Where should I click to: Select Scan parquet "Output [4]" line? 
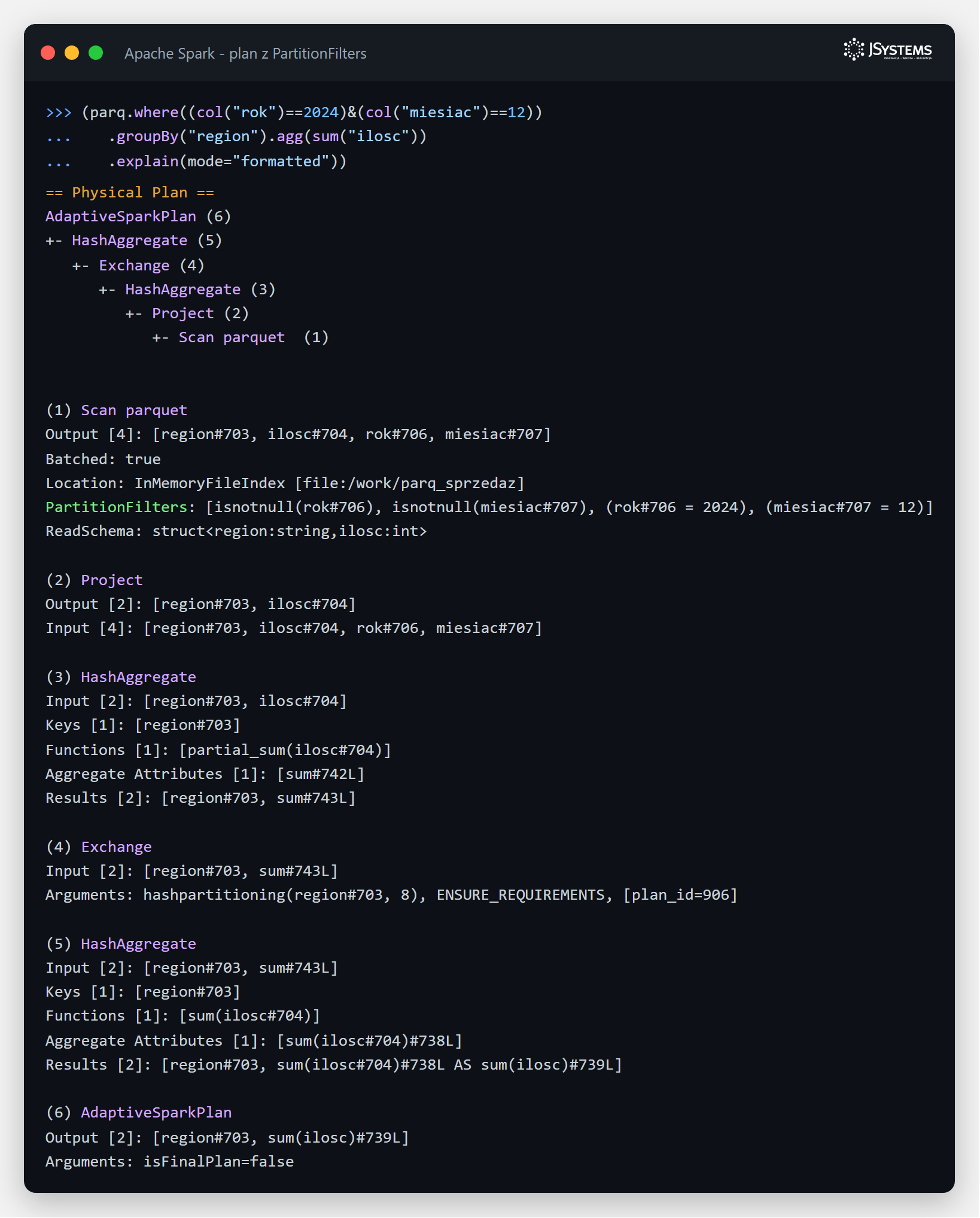[298, 434]
